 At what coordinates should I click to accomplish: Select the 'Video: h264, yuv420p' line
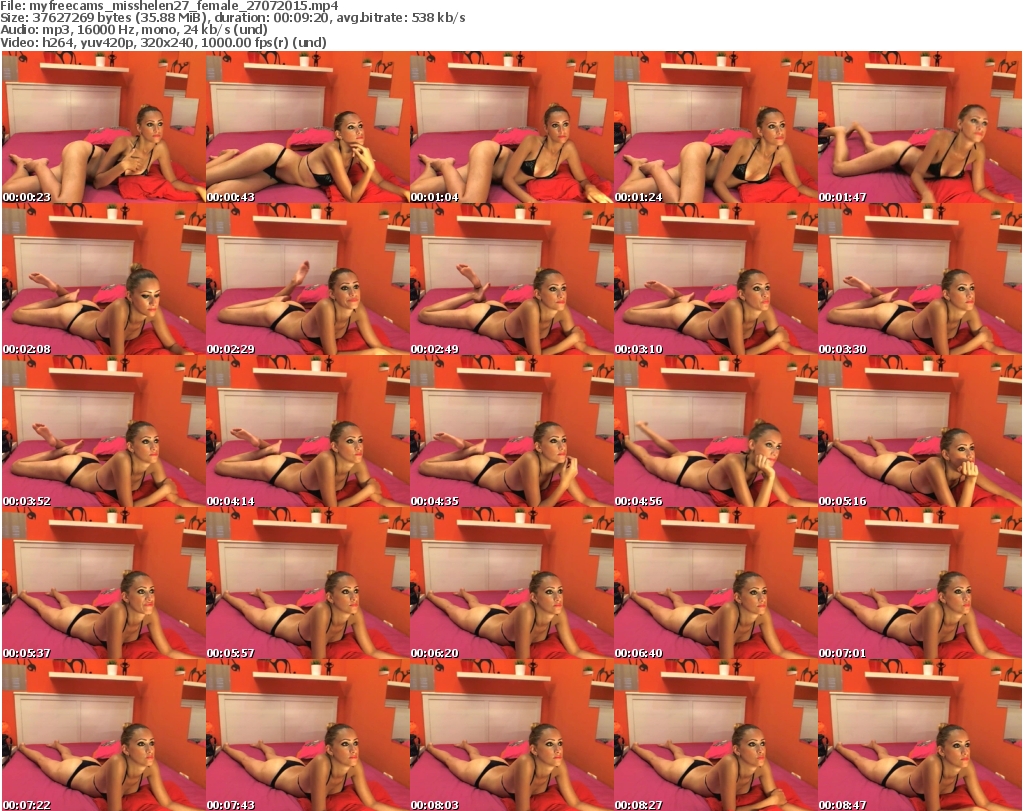163,43
